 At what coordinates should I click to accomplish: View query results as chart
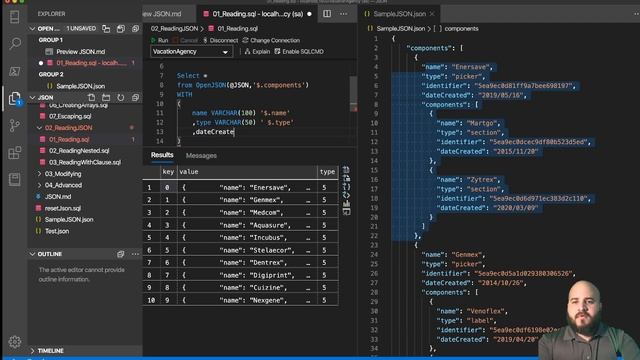[x=346, y=203]
